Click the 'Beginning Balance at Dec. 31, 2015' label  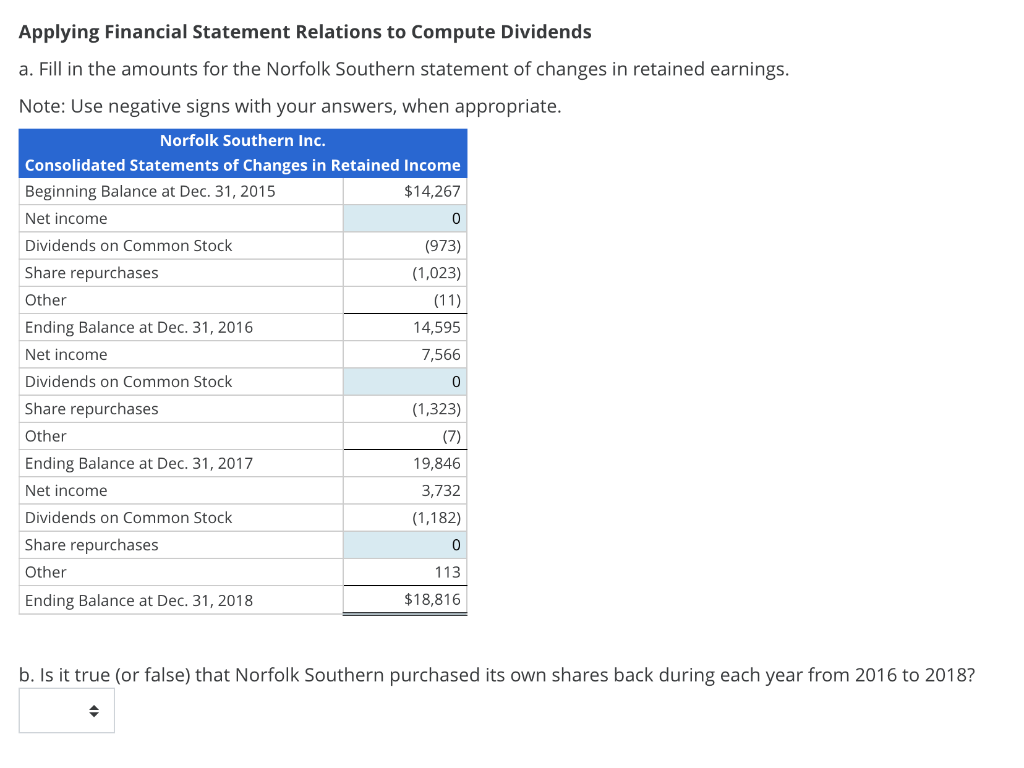coord(150,191)
